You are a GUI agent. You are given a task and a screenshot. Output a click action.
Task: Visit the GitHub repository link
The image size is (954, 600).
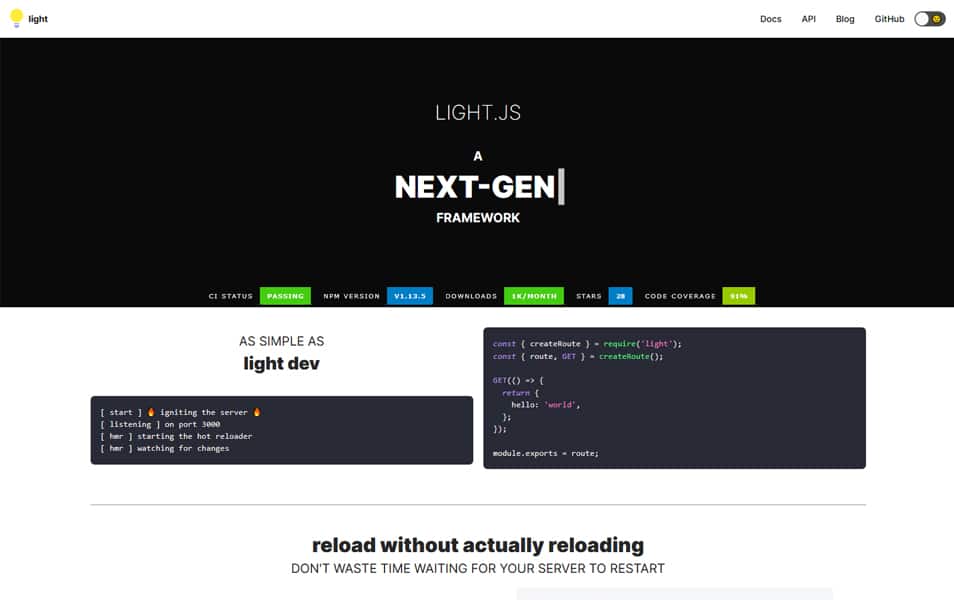889,19
